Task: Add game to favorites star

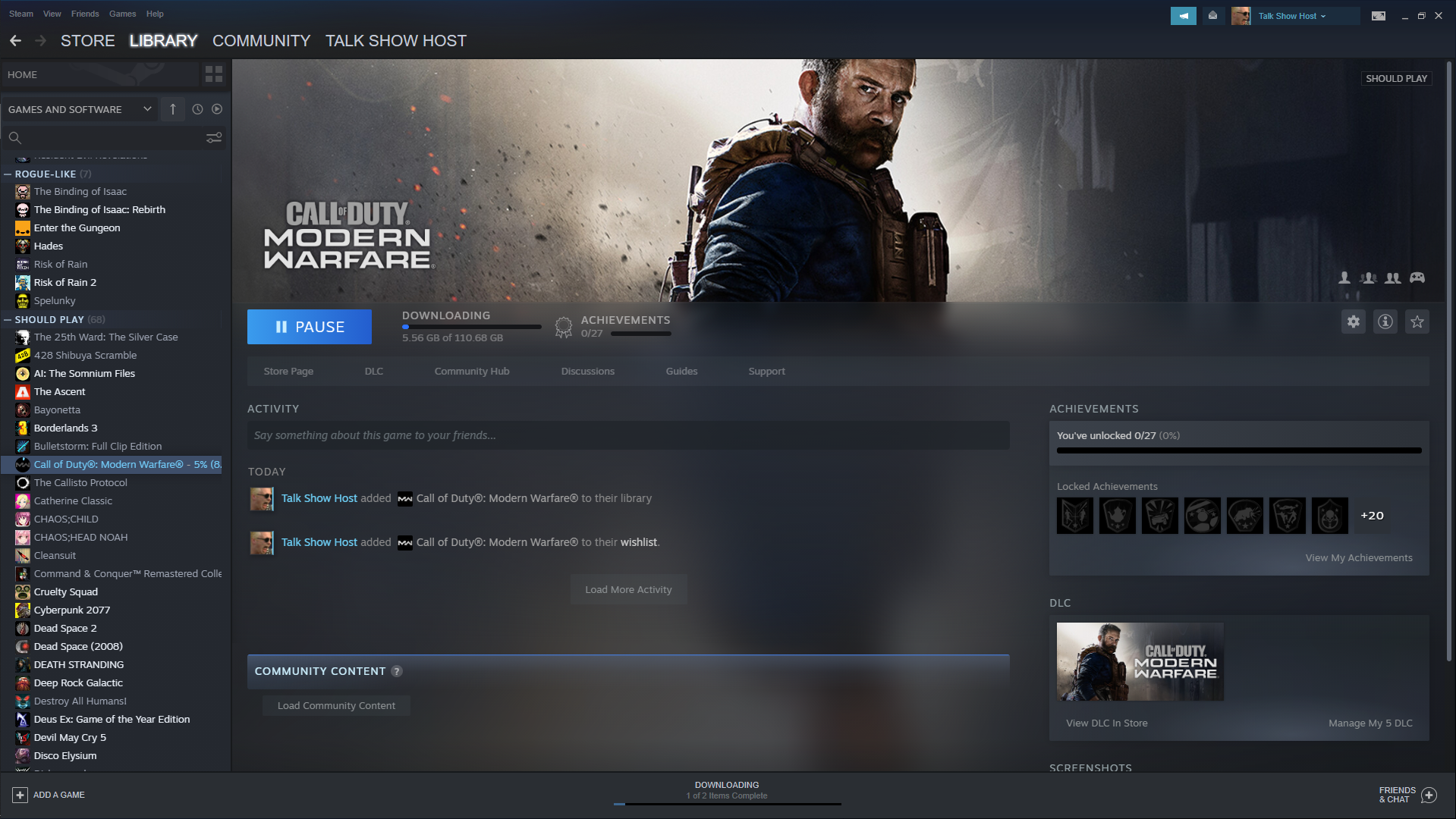Action: pos(1417,322)
